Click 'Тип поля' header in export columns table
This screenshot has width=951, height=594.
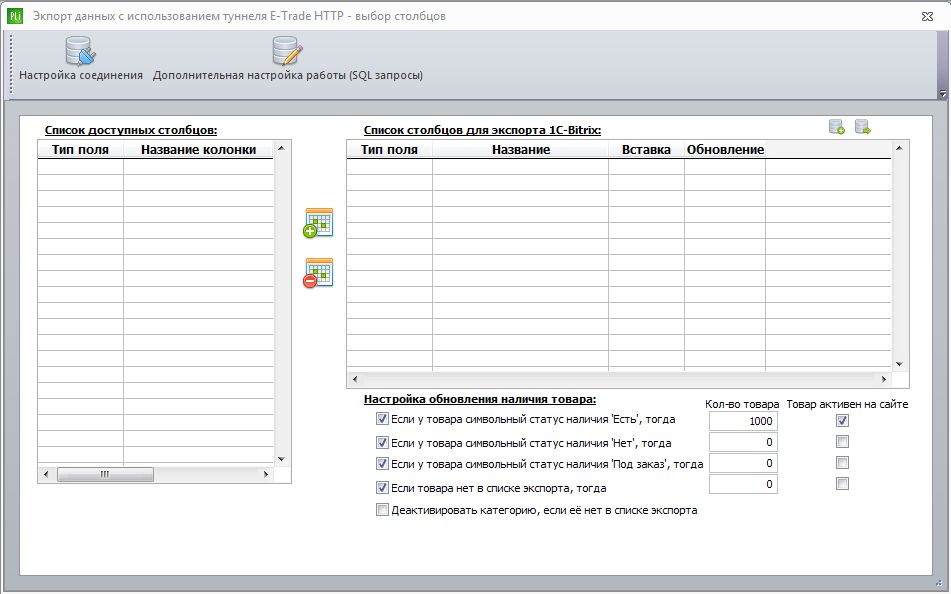[x=389, y=150]
